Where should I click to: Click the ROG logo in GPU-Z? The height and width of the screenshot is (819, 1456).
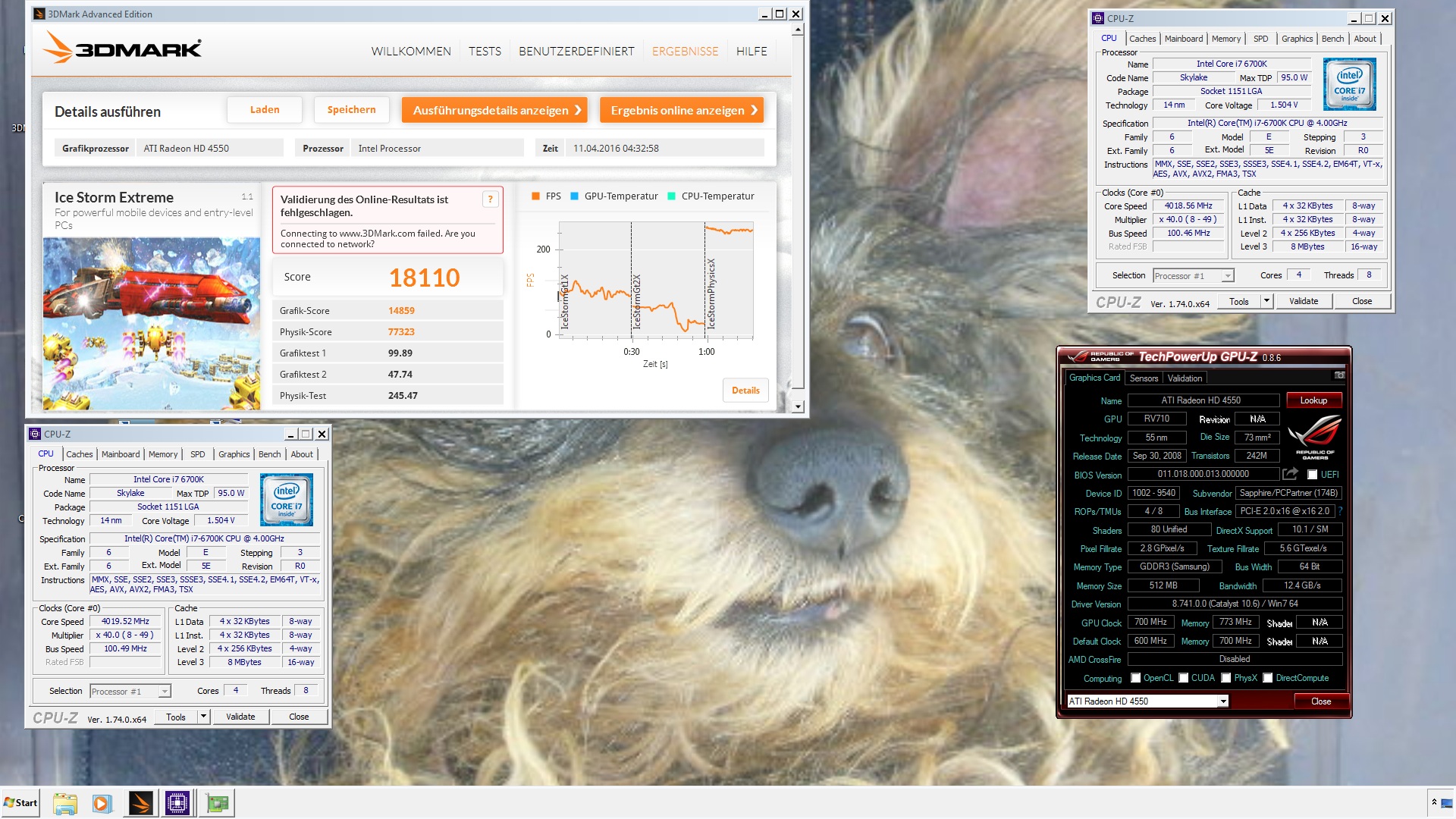[x=1315, y=438]
